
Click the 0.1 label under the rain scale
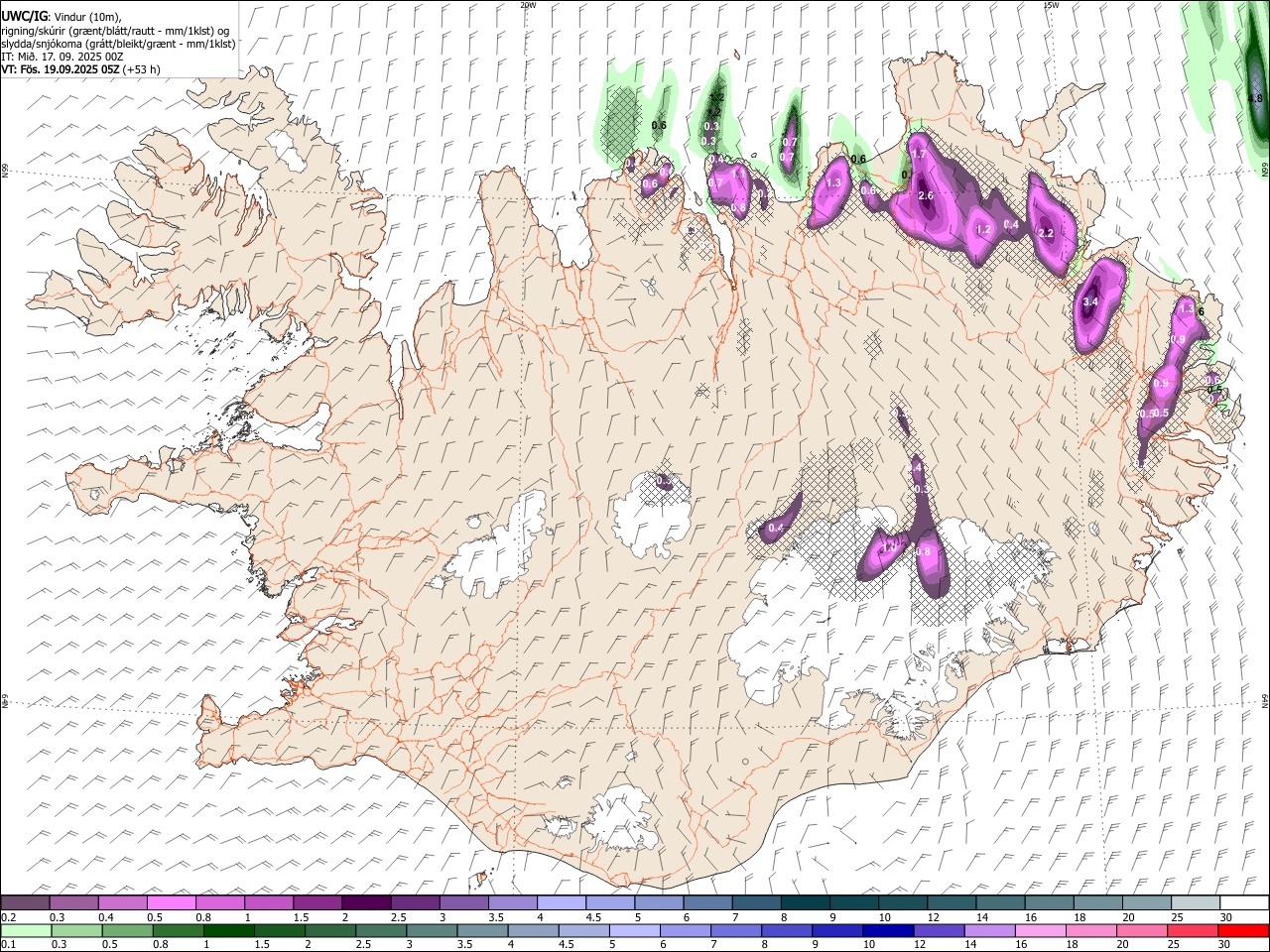pyautogui.click(x=8, y=944)
